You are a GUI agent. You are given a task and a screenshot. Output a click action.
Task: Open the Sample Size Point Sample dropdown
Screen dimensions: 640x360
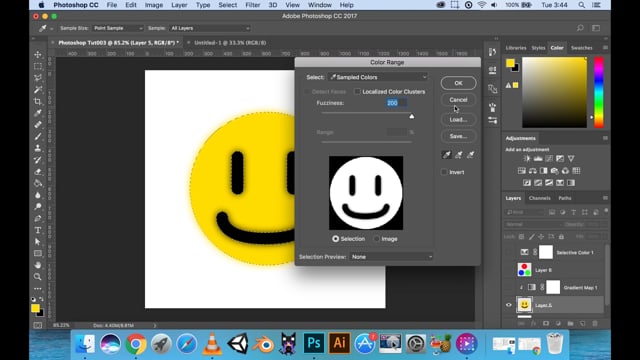[x=118, y=28]
